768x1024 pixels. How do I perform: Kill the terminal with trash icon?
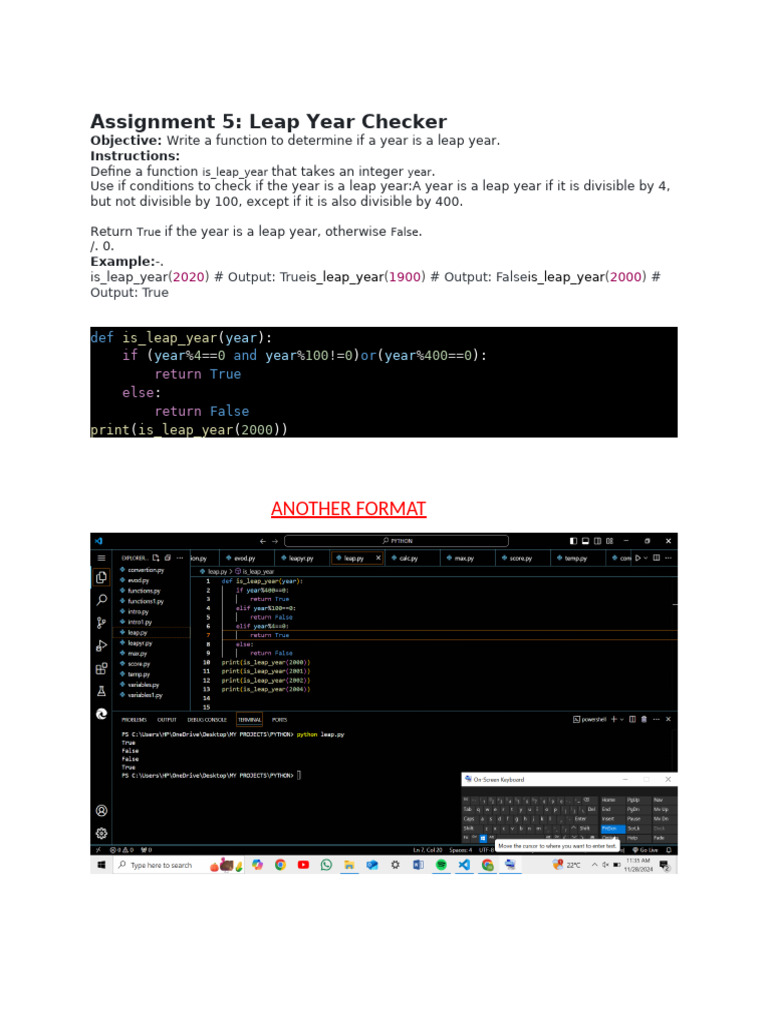(x=644, y=720)
